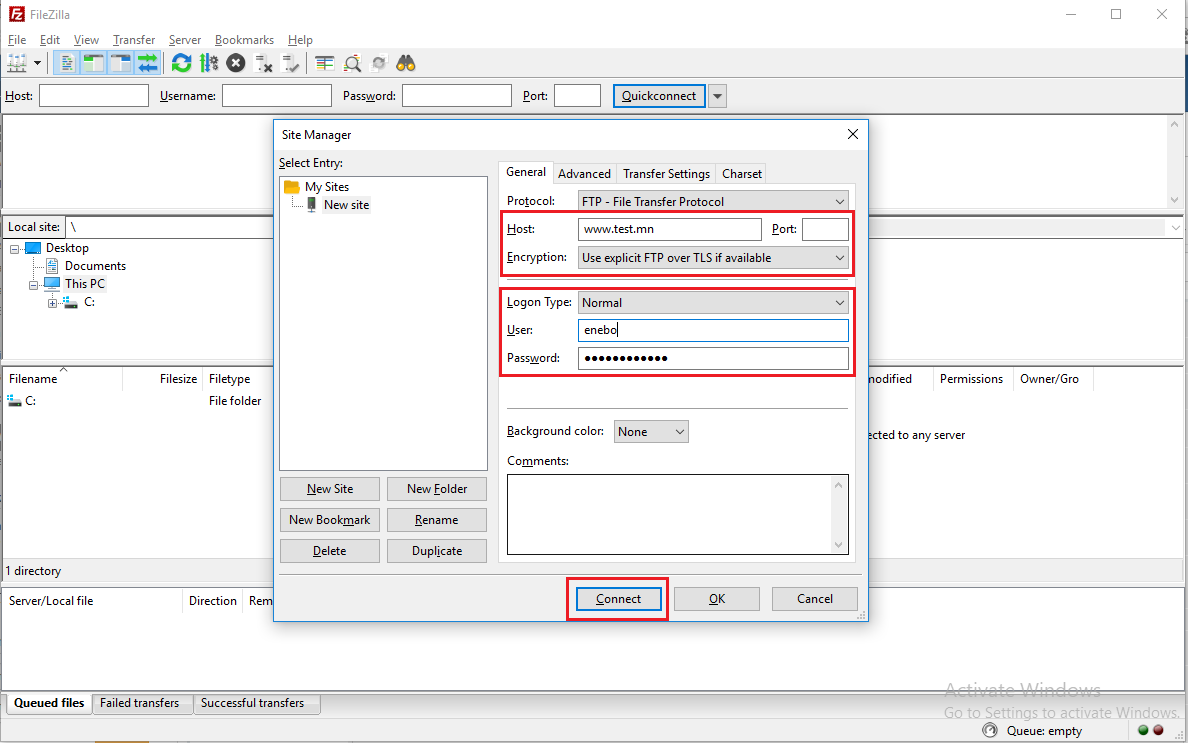The height and width of the screenshot is (743, 1188).
Task: Switch to the Advanced tab
Action: 584,173
